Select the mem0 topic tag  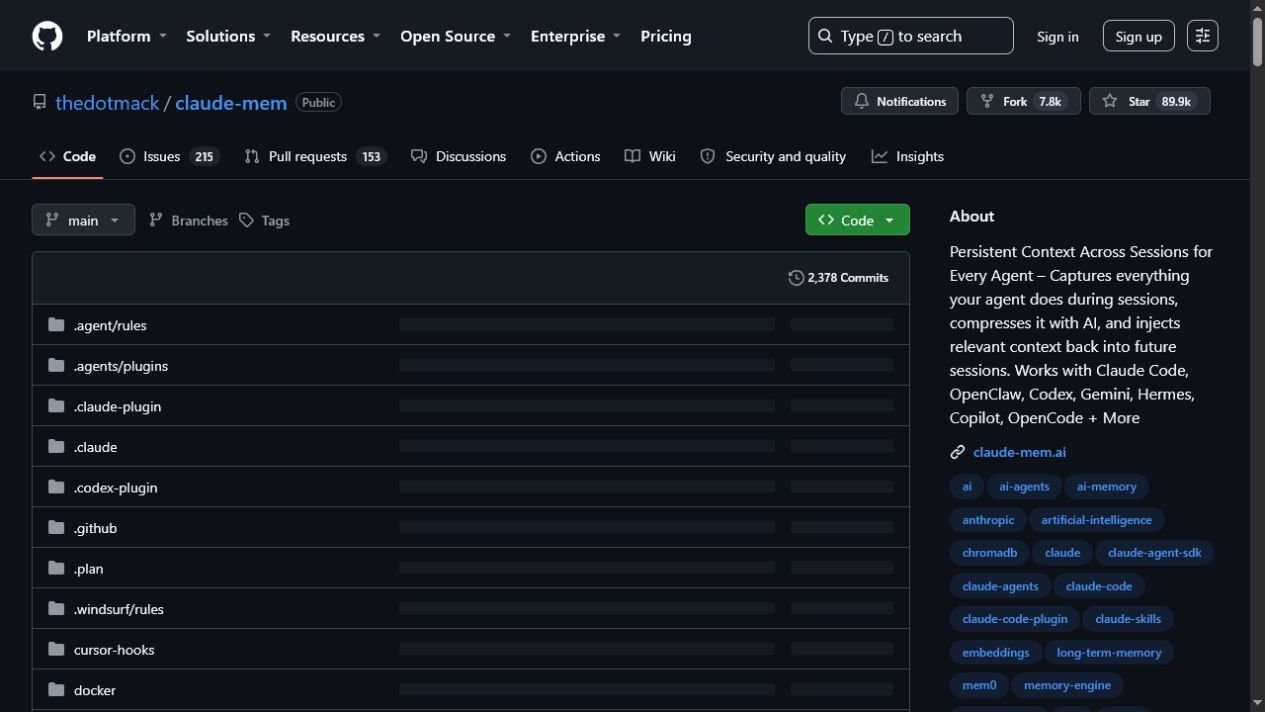(x=979, y=685)
